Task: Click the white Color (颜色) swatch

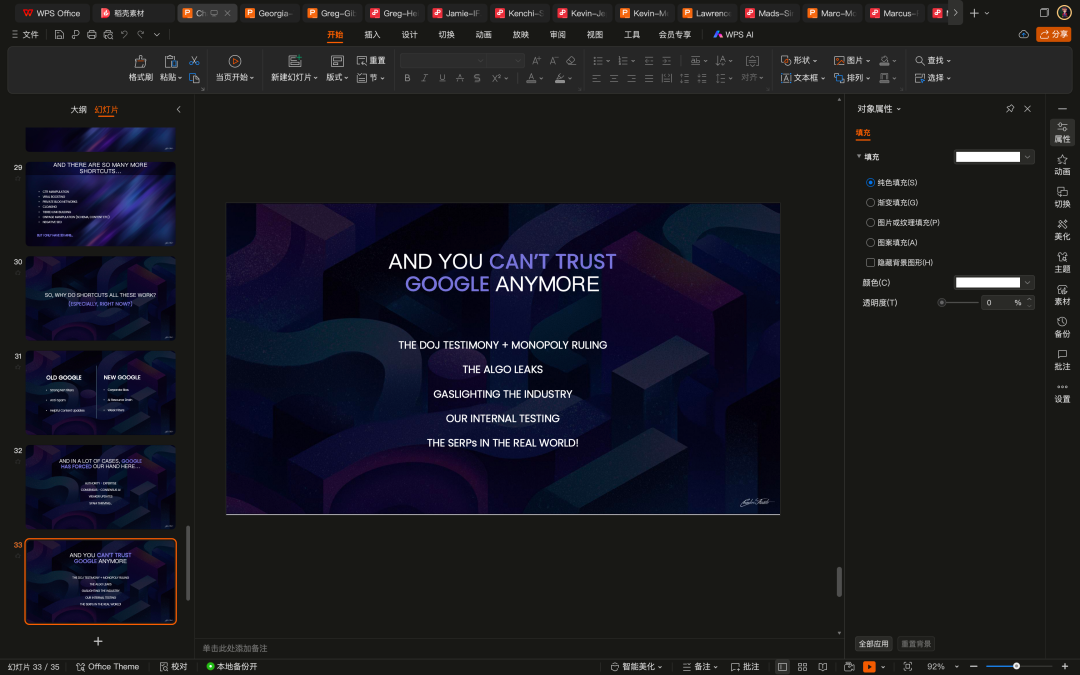Action: pyautogui.click(x=988, y=282)
